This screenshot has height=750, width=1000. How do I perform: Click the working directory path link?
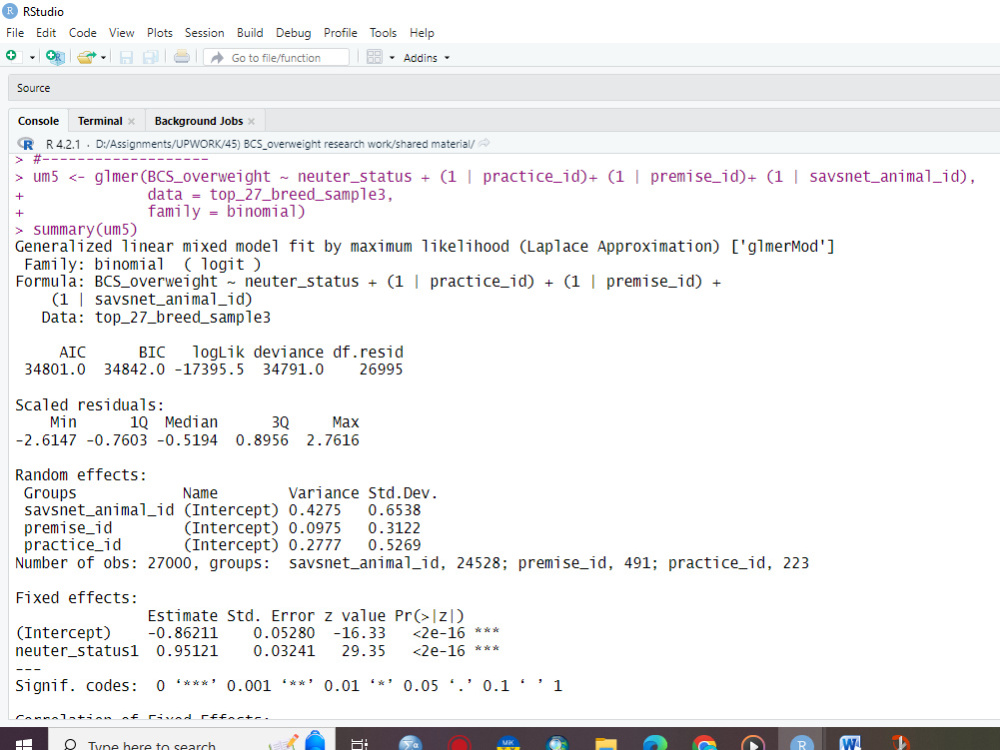click(x=280, y=143)
